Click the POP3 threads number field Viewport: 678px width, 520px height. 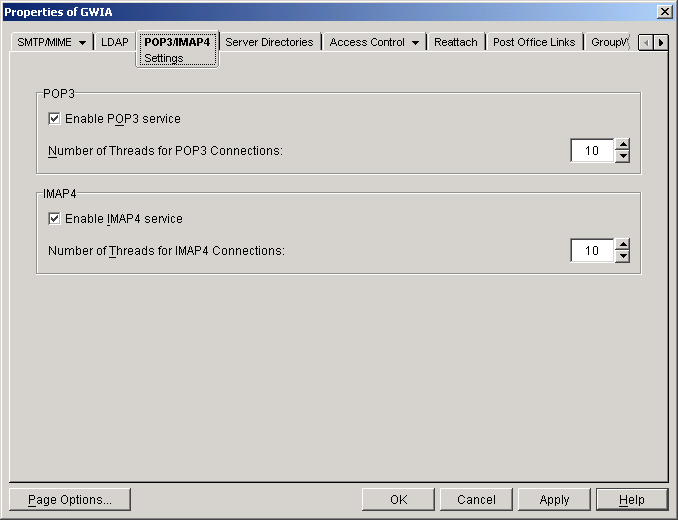point(592,150)
